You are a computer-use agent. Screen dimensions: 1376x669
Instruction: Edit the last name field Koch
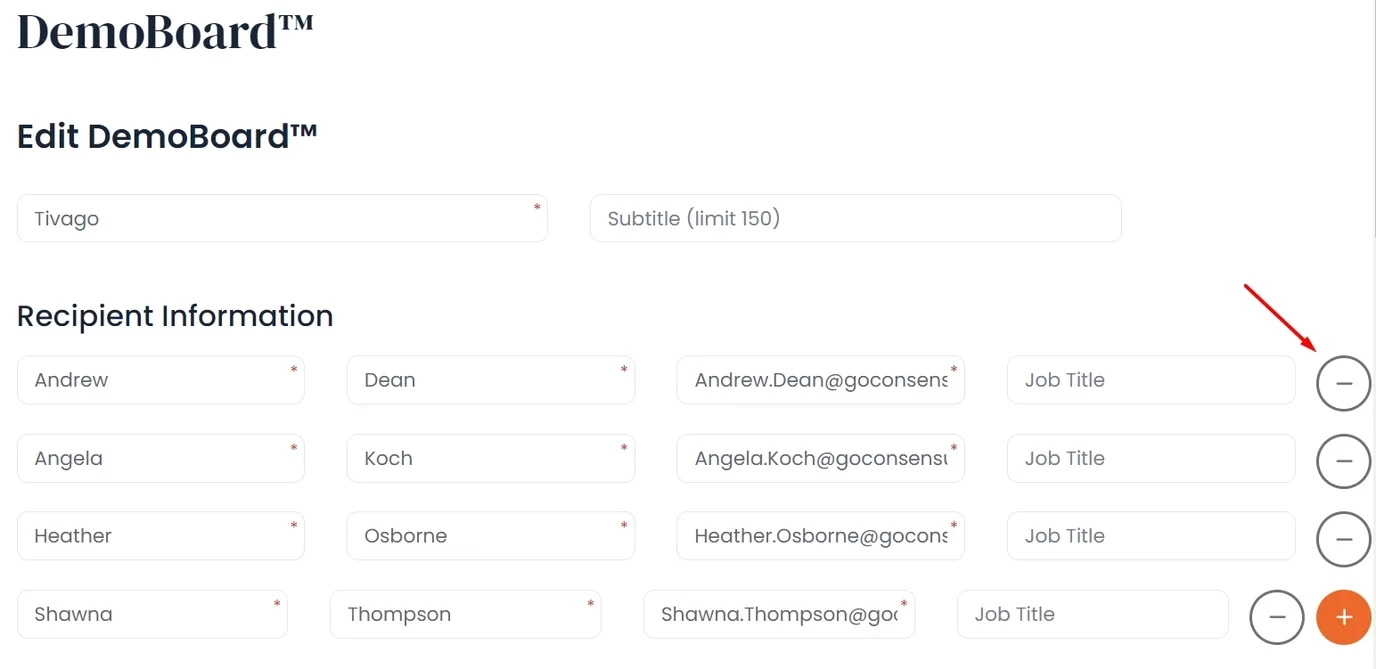pyautogui.click(x=490, y=458)
